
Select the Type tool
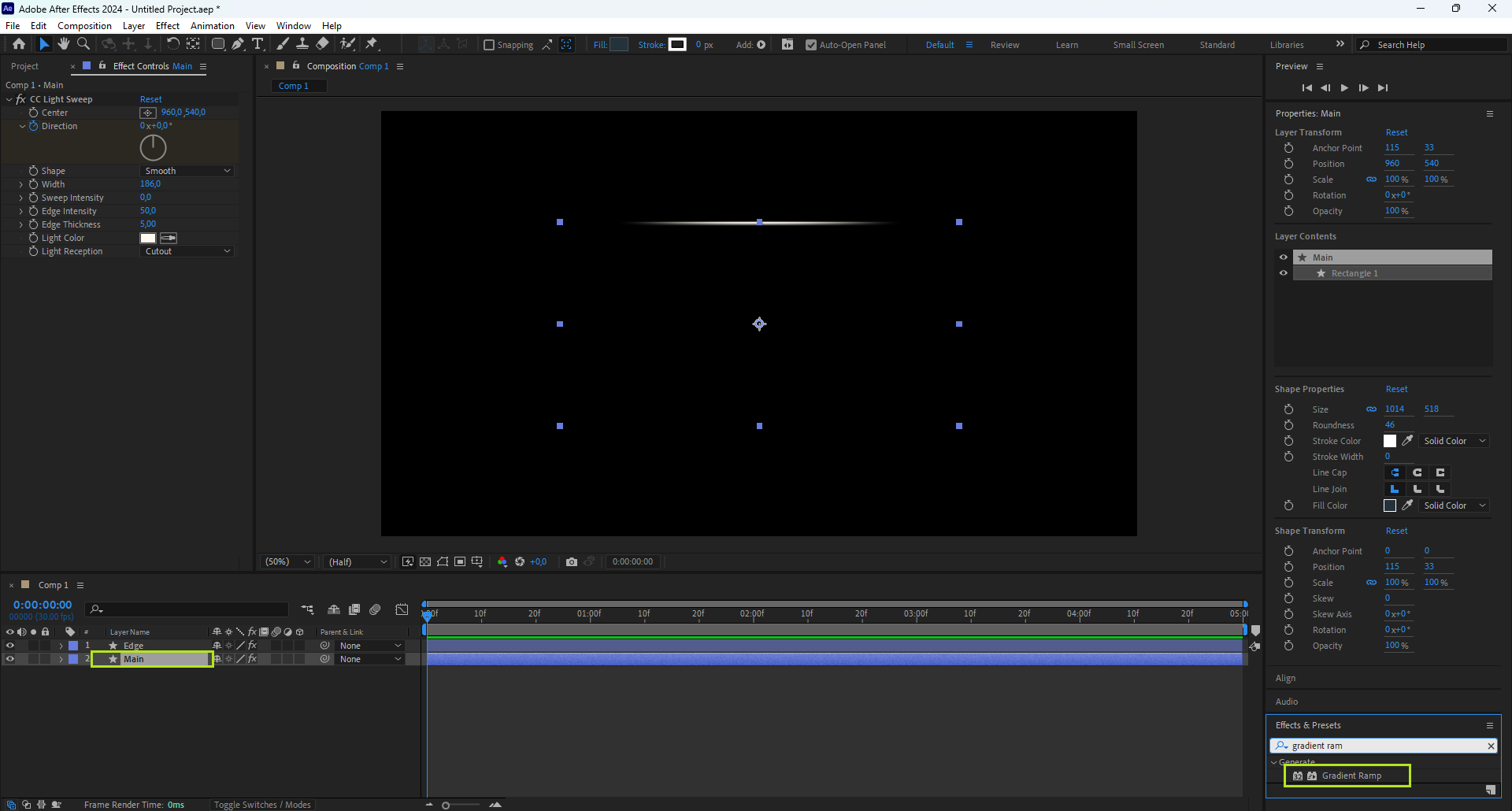258,44
